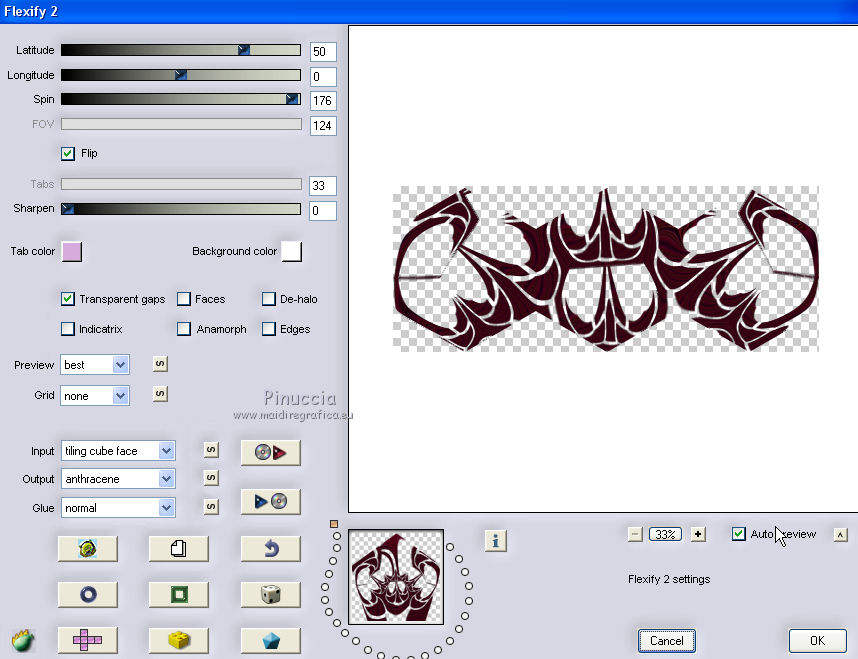Click the Sharpen value field

[323, 211]
